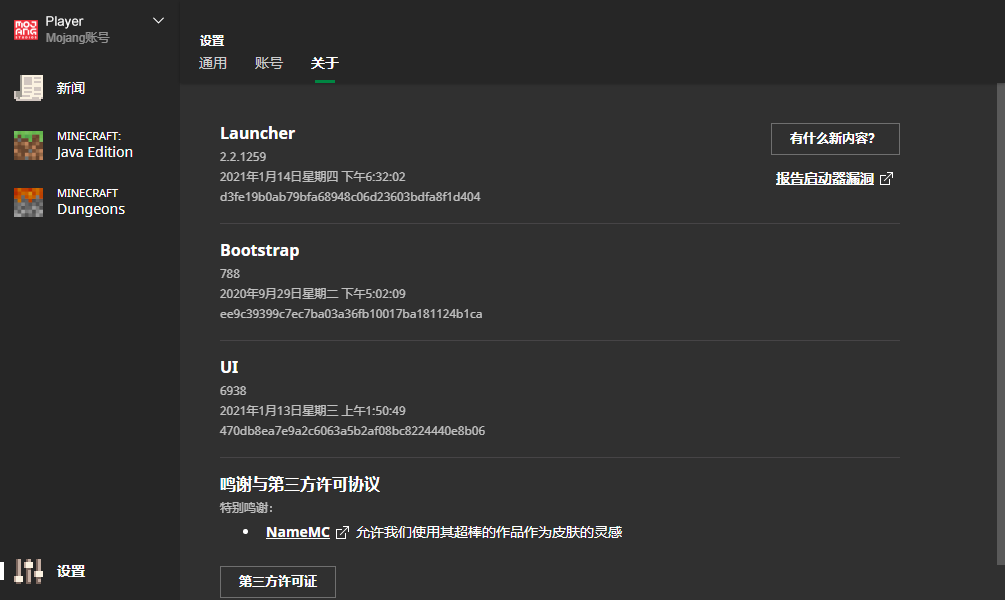Open the 新闻 sidebar label
The width and height of the screenshot is (1005, 600).
tap(71, 88)
